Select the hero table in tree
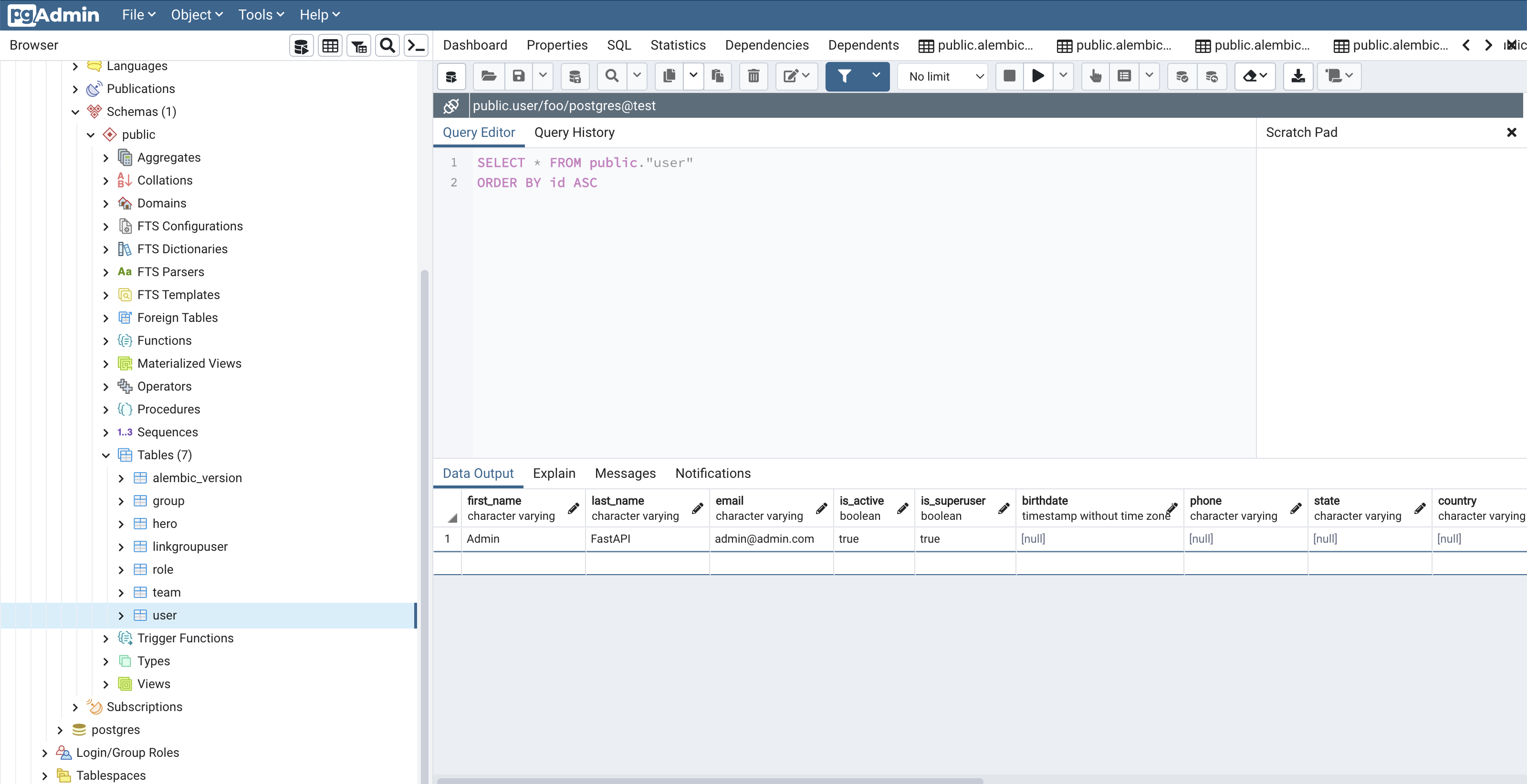This screenshot has height=784, width=1527. (165, 524)
